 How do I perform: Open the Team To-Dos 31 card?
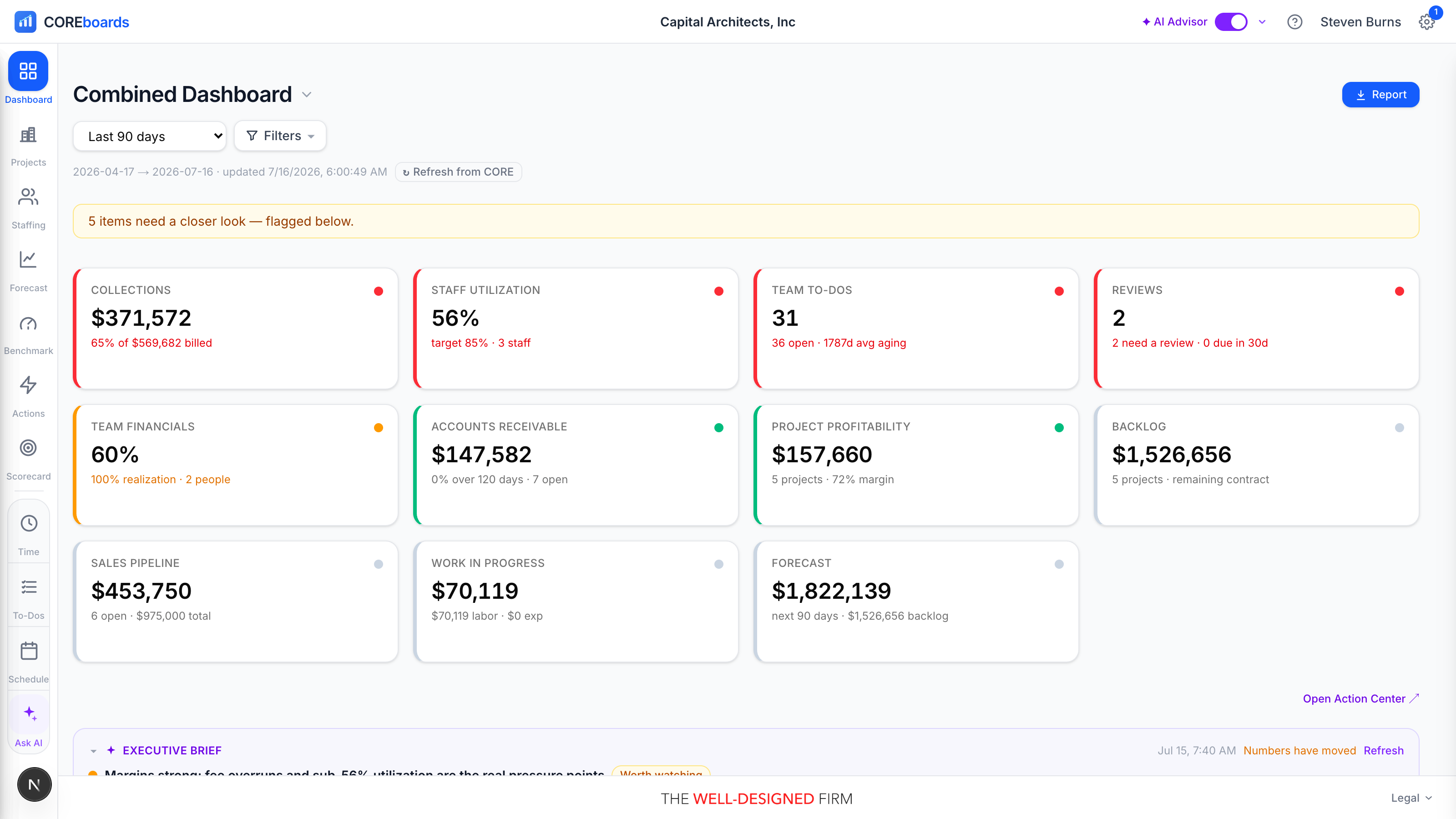(916, 329)
